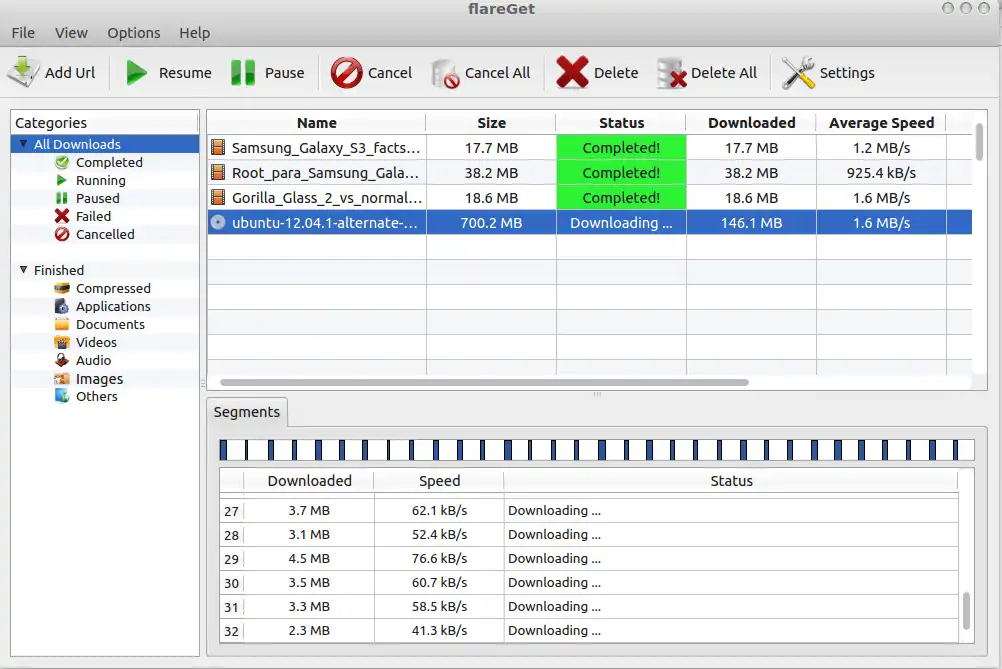Click the main Downloaded column header
1002x669 pixels.
752,123
